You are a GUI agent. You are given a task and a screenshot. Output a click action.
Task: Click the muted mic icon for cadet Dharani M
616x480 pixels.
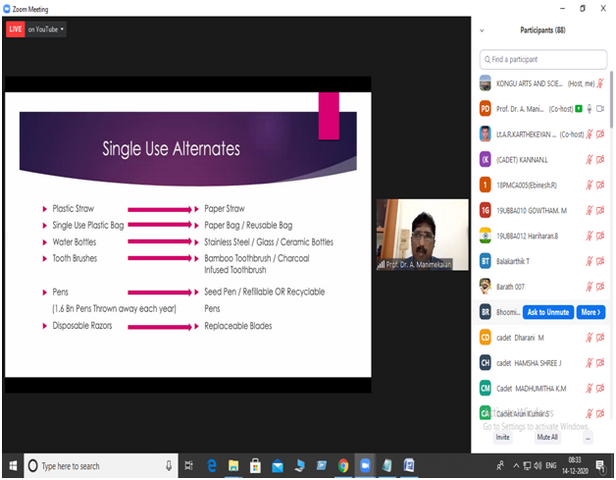587,338
